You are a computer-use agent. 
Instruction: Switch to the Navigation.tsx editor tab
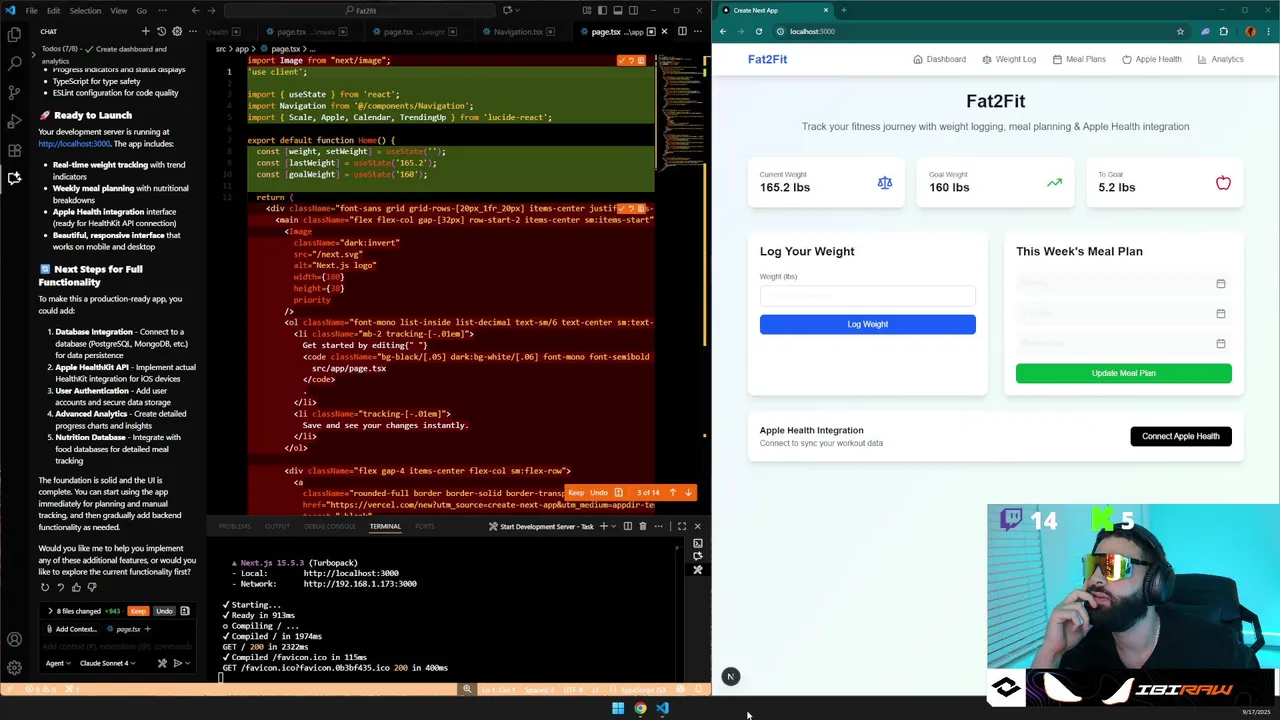(518, 31)
